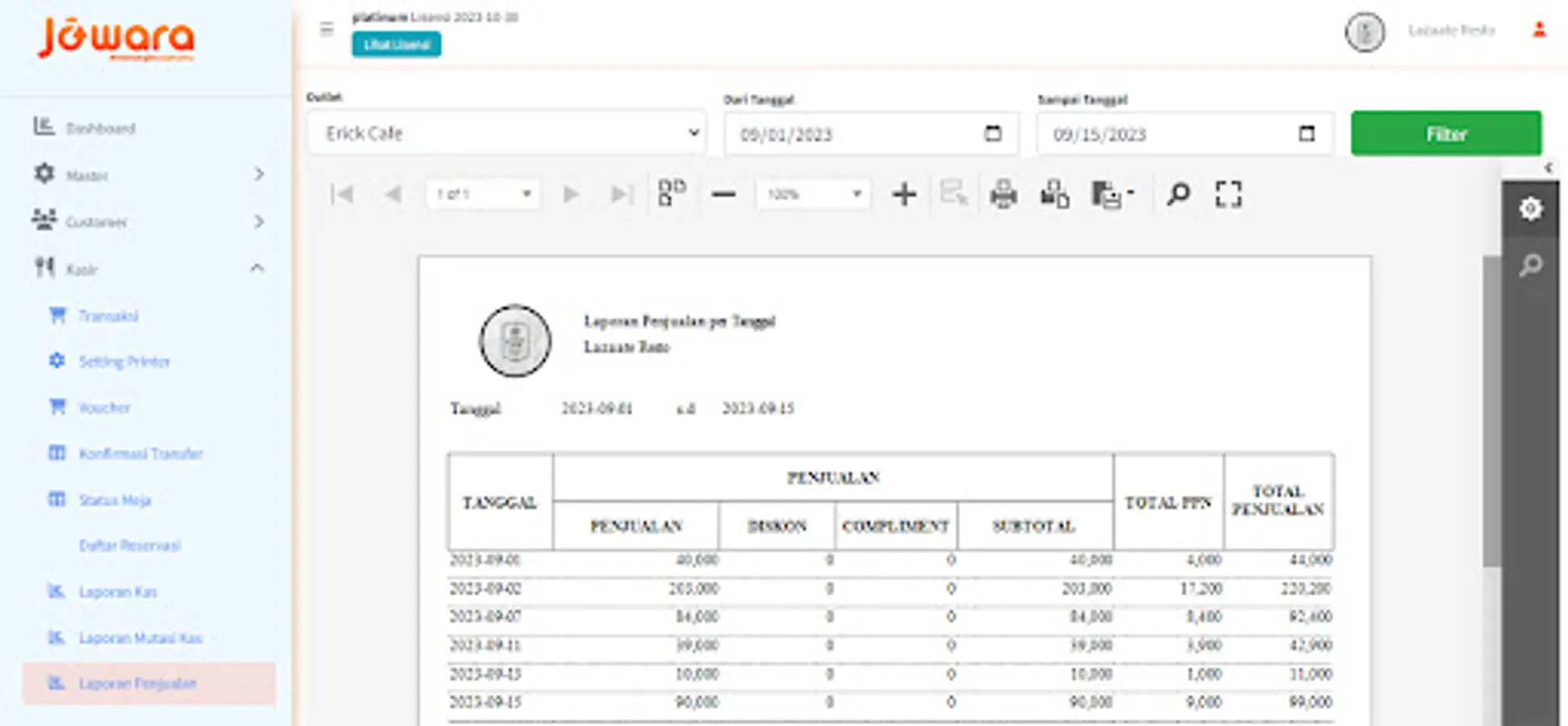The height and width of the screenshot is (726, 1568).
Task: Click the hamburger menu icon
Action: tap(327, 30)
